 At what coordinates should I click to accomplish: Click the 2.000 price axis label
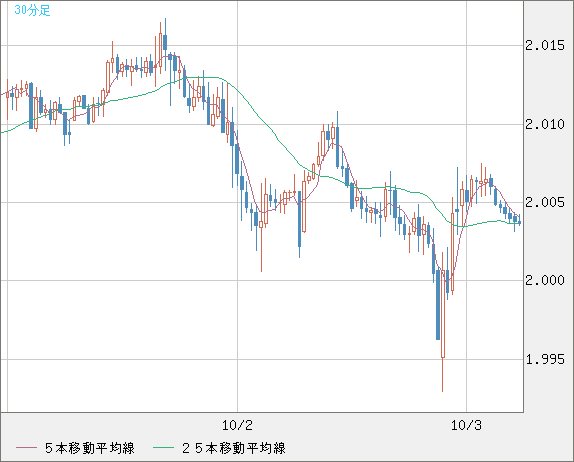(x=545, y=281)
